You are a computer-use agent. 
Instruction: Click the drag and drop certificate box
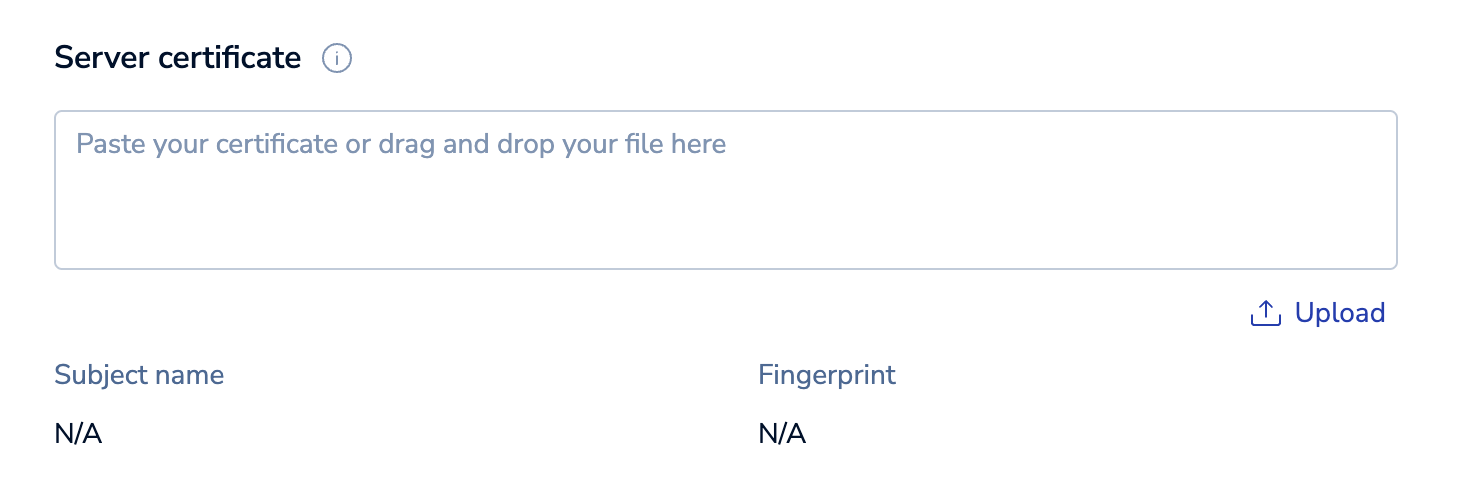click(x=725, y=190)
